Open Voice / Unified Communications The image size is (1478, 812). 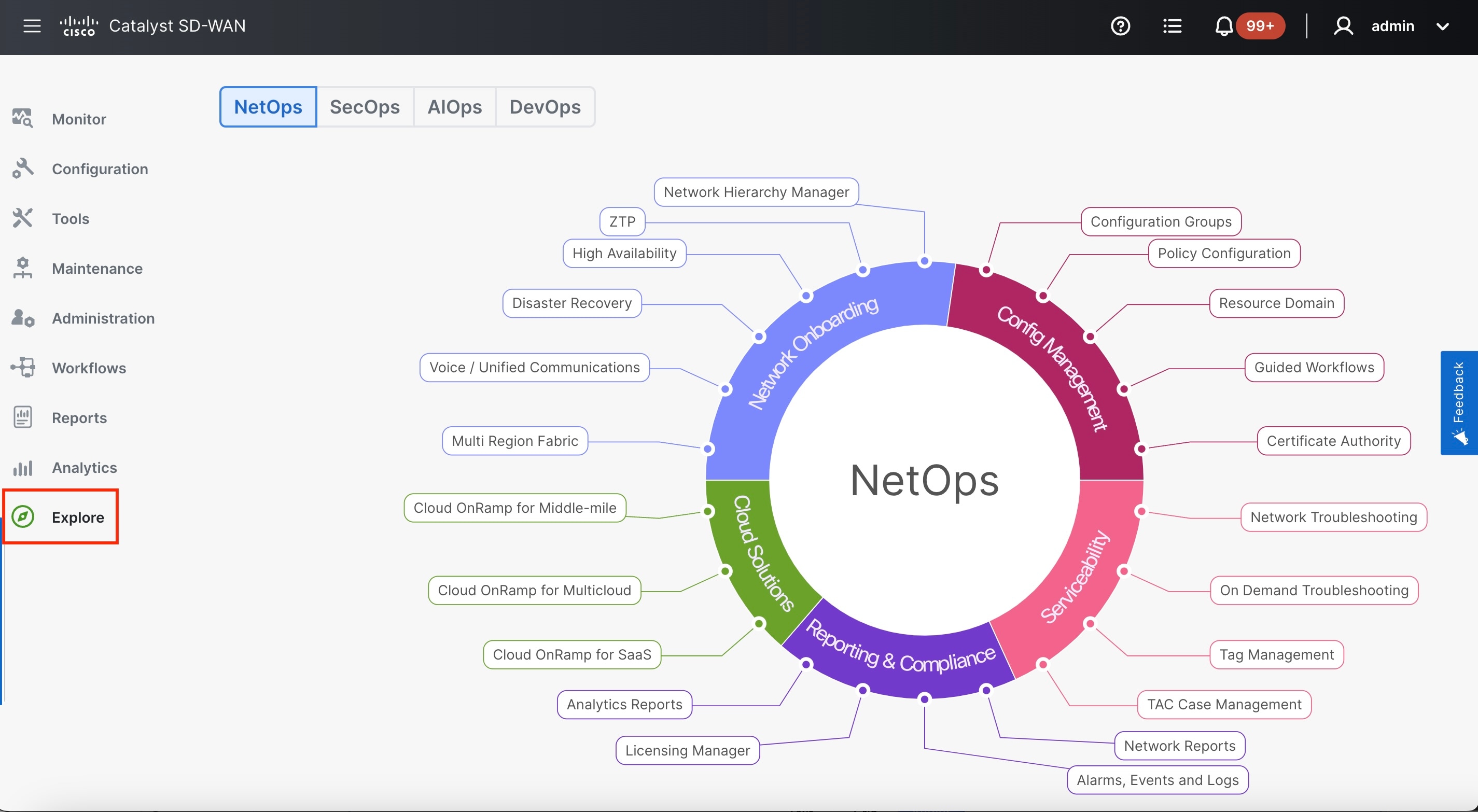[535, 367]
